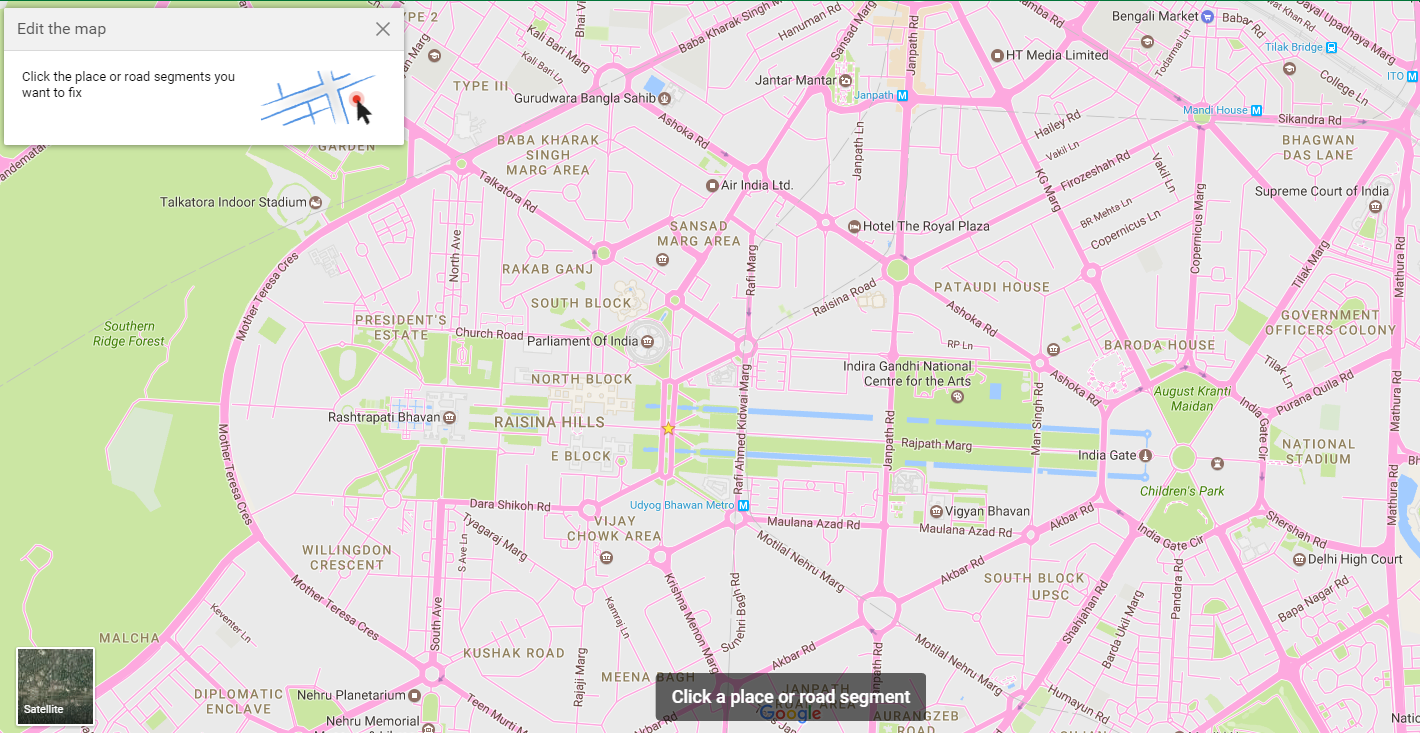Viewport: 1420px width, 733px height.
Task: Select the August Kranti Maidan label
Action: 1191,399
